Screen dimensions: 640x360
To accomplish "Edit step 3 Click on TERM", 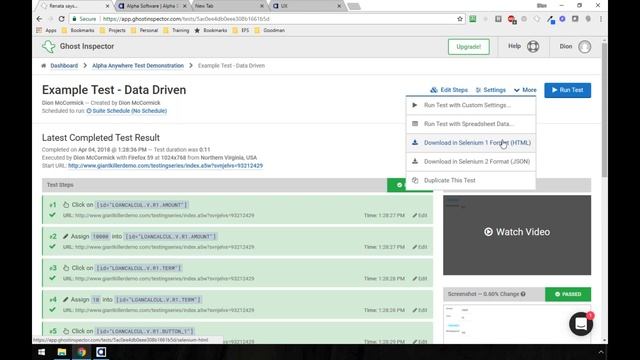I will click(x=420, y=278).
